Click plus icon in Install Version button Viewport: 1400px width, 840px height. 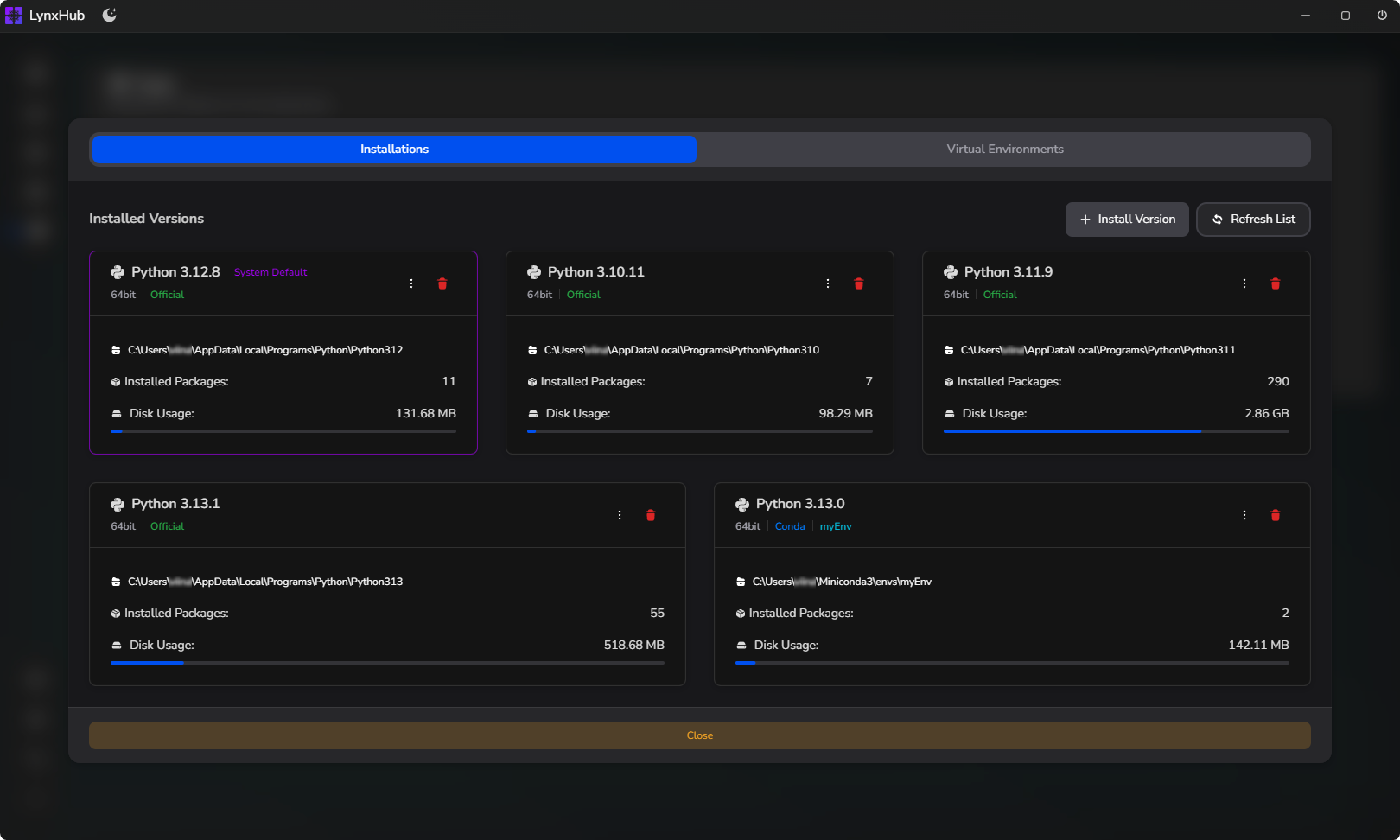pos(1085,220)
